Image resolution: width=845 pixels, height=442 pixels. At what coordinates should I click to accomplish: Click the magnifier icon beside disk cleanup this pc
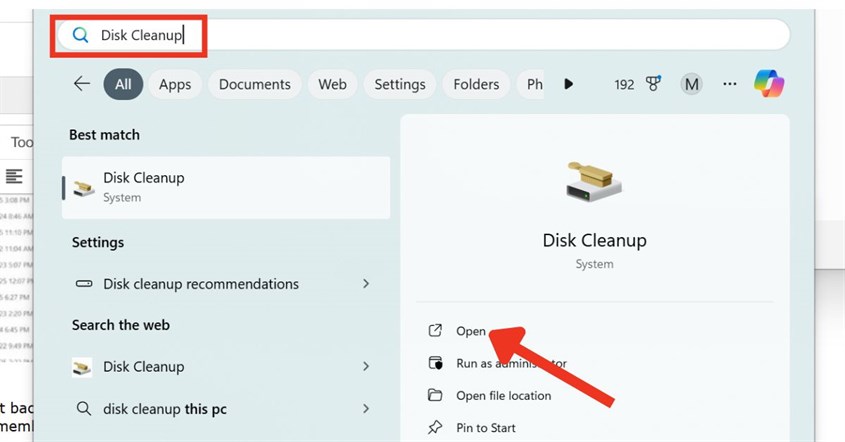[x=84, y=408]
